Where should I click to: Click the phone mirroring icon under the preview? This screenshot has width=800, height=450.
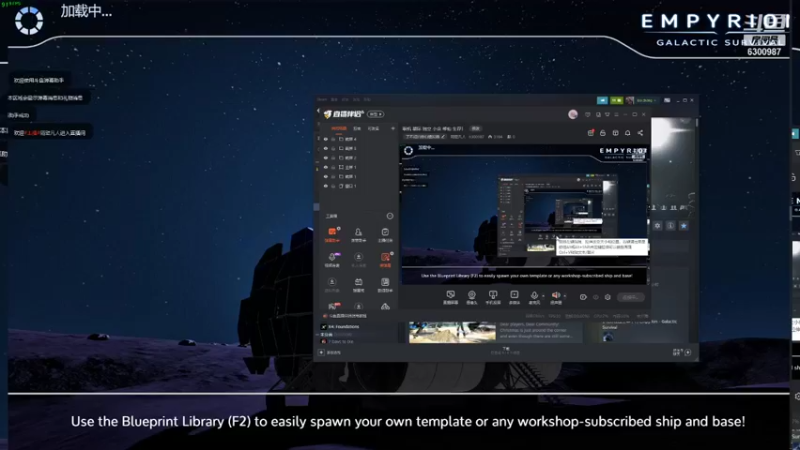coord(493,294)
